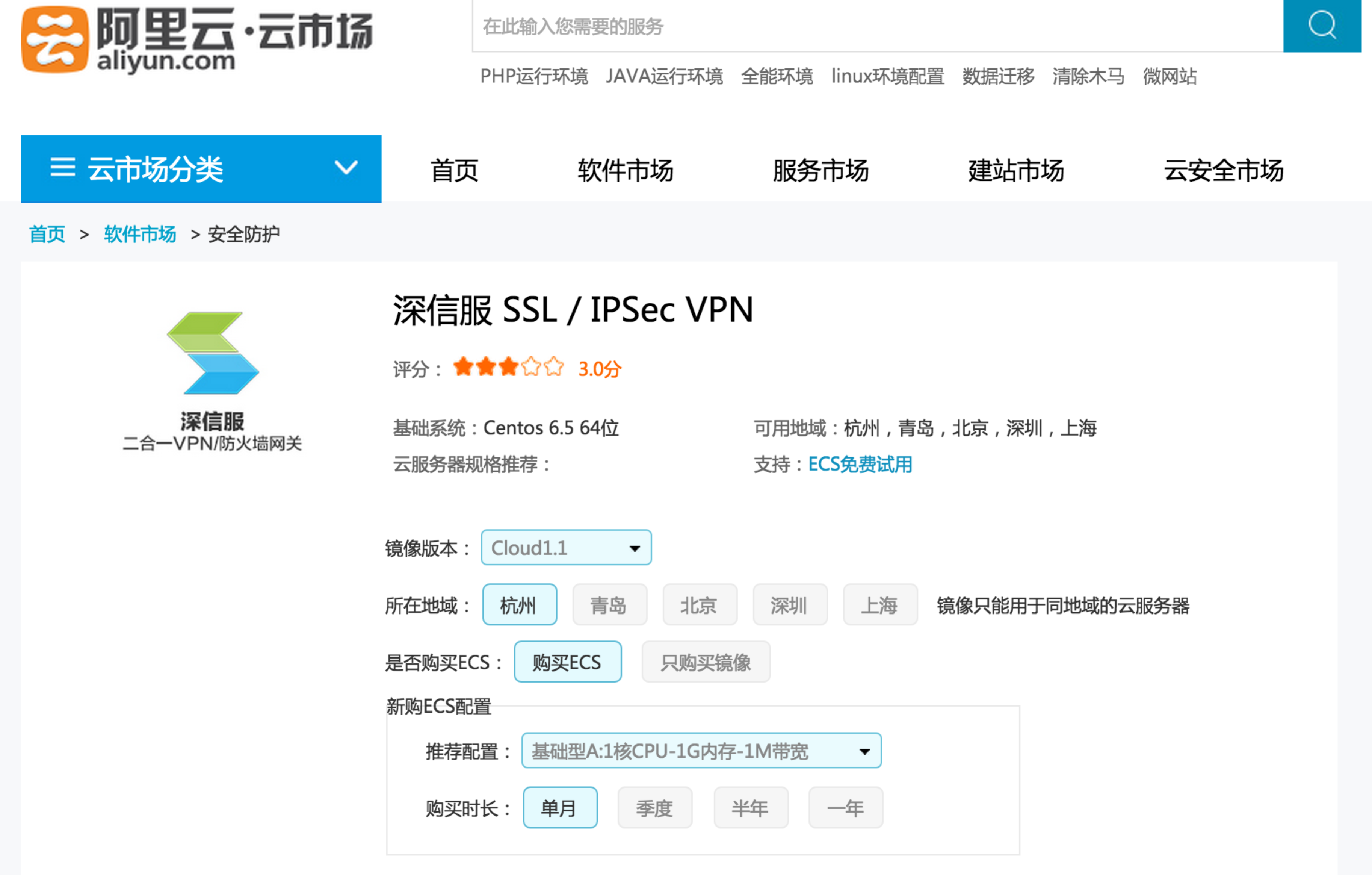This screenshot has height=875, width=1372.
Task: Click 安全防护 breadcrumb text
Action: pyautogui.click(x=243, y=234)
